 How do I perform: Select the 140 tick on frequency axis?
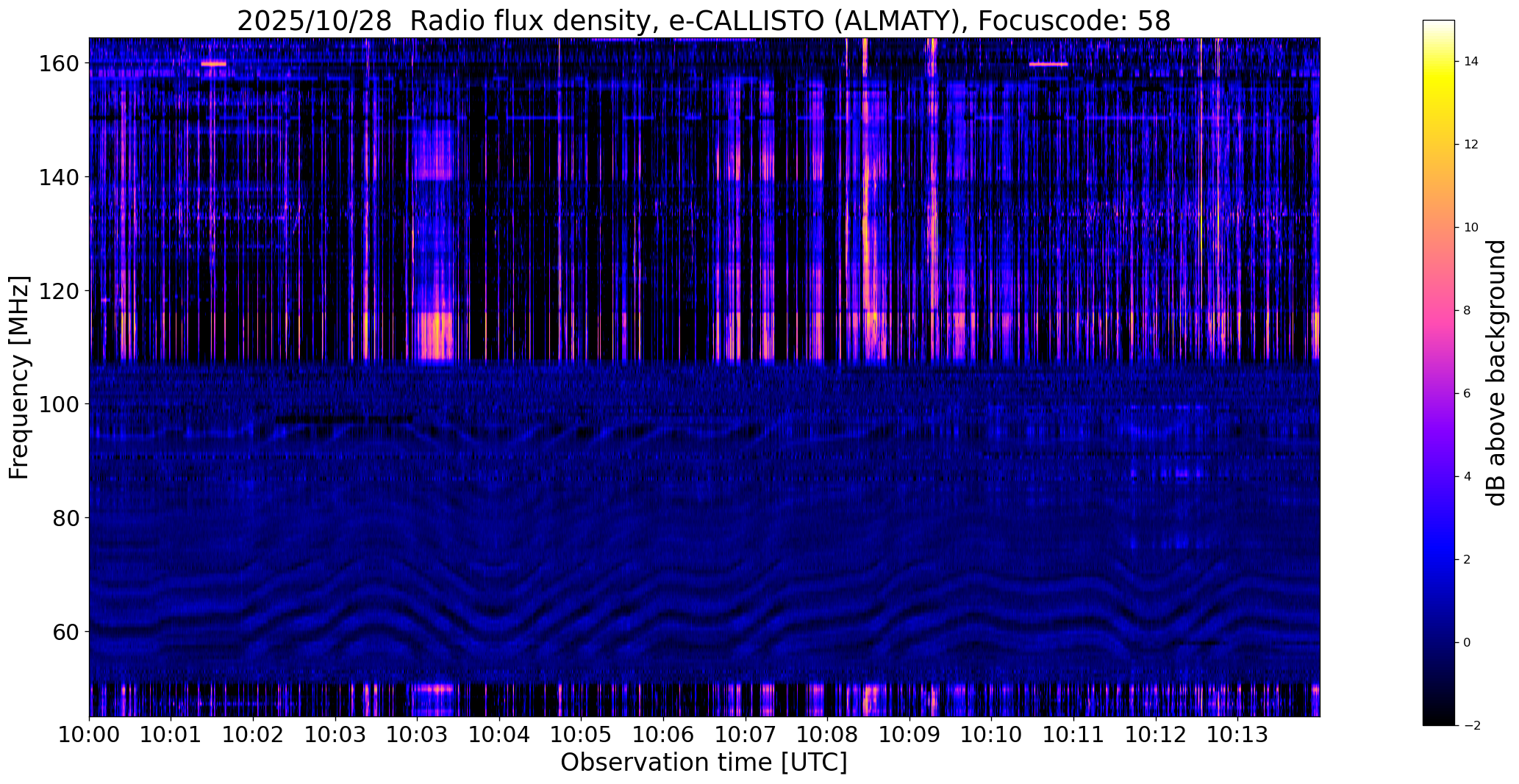click(x=59, y=177)
